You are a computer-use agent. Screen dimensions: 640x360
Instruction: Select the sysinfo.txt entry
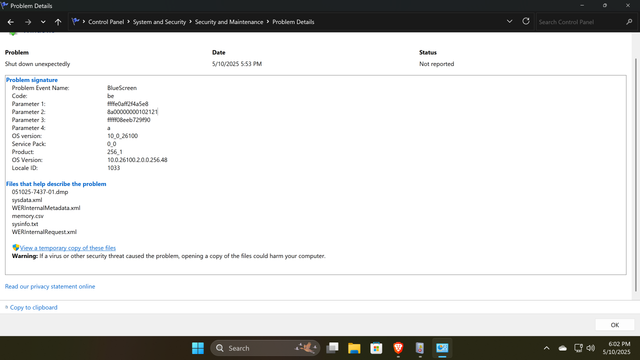[x=25, y=224]
